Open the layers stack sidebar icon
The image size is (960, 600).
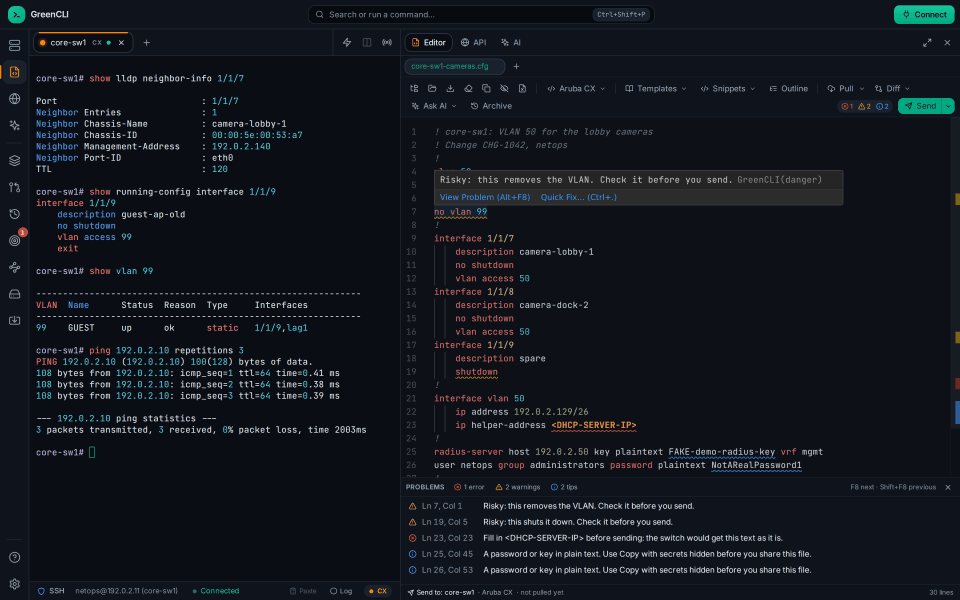pyautogui.click(x=15, y=160)
